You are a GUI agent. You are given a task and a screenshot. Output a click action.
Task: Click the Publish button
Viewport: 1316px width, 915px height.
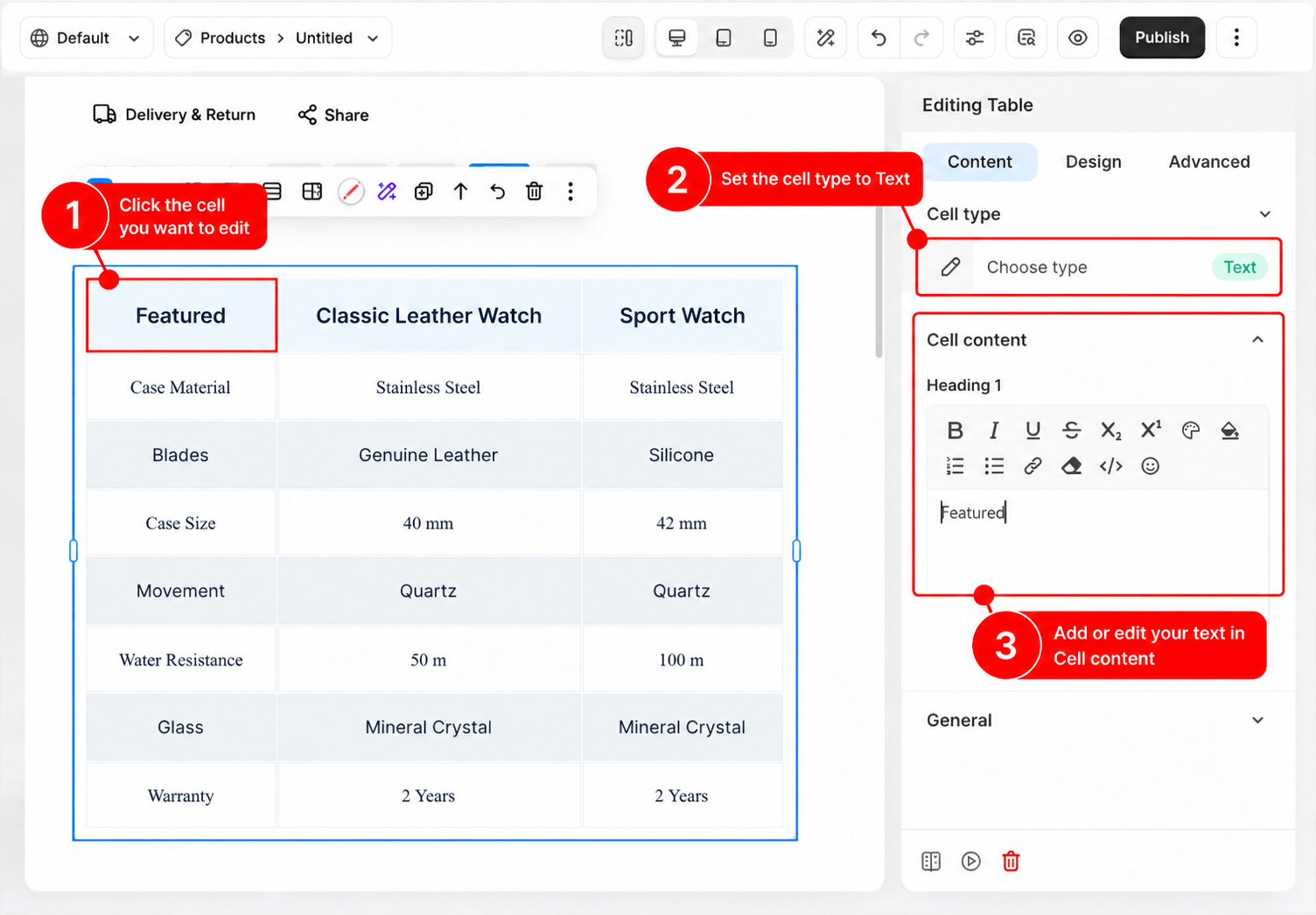pos(1162,38)
